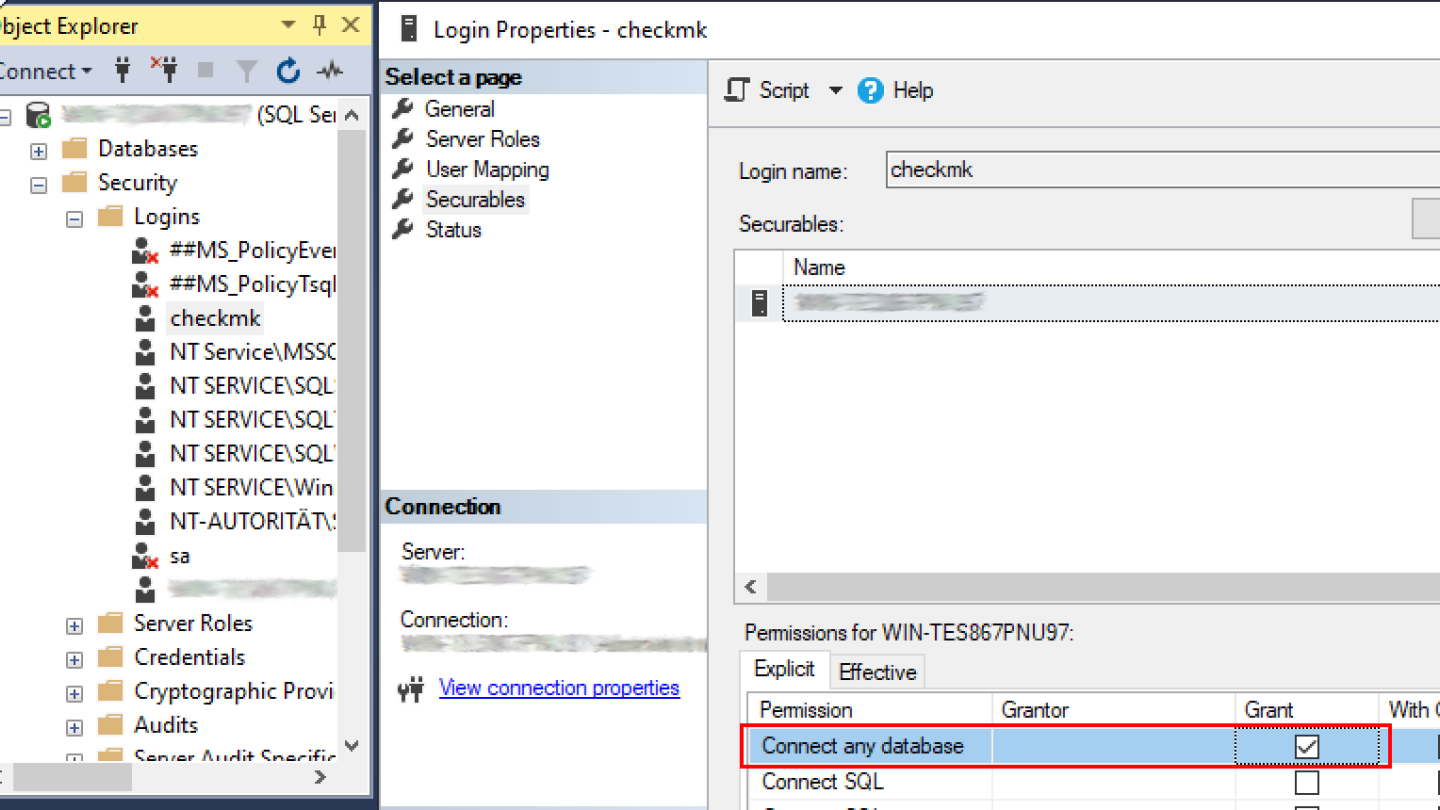Screen dimensions: 1440x810
Task: Collapse the Logins node
Action: point(75,219)
